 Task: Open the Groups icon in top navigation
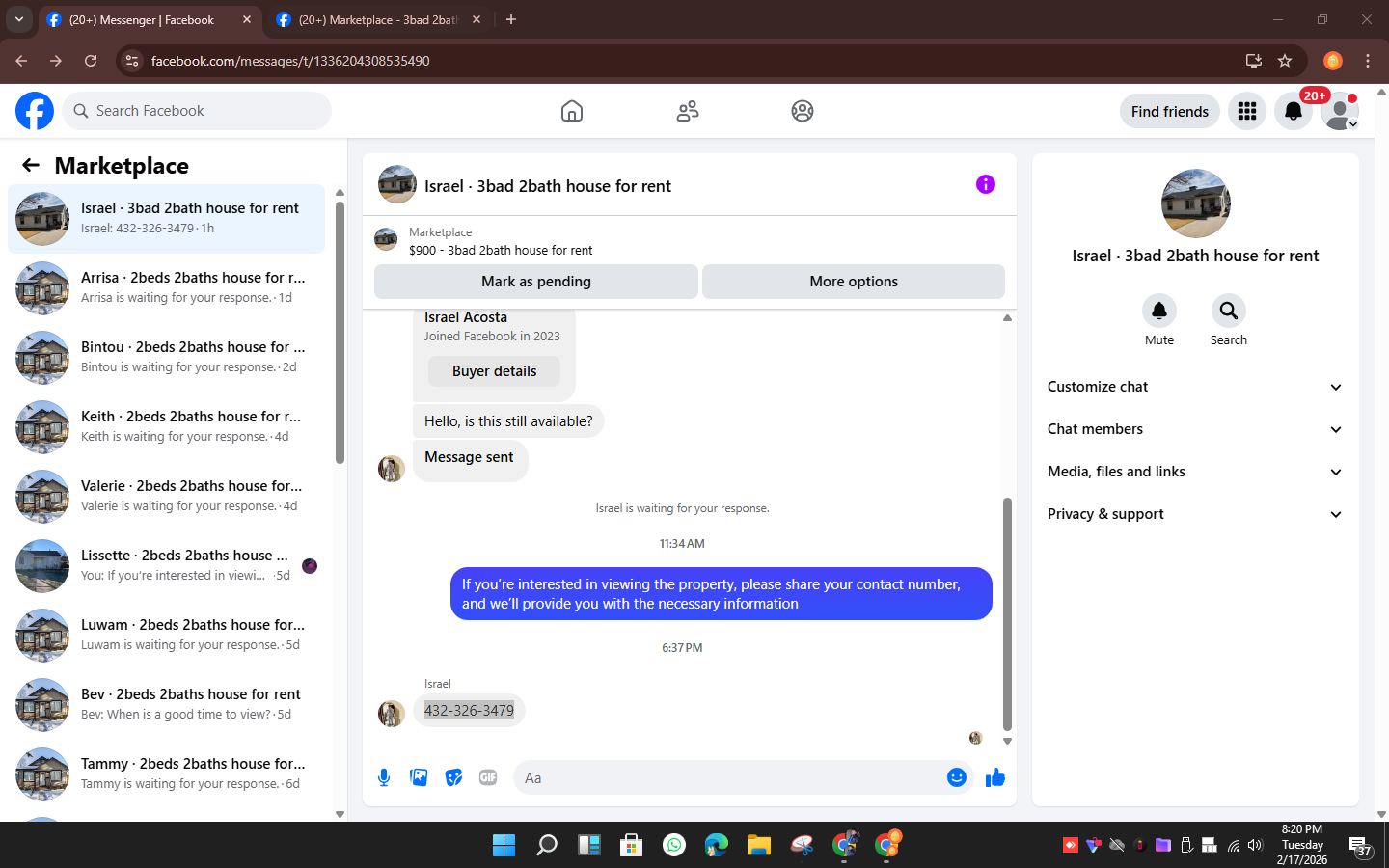803,111
